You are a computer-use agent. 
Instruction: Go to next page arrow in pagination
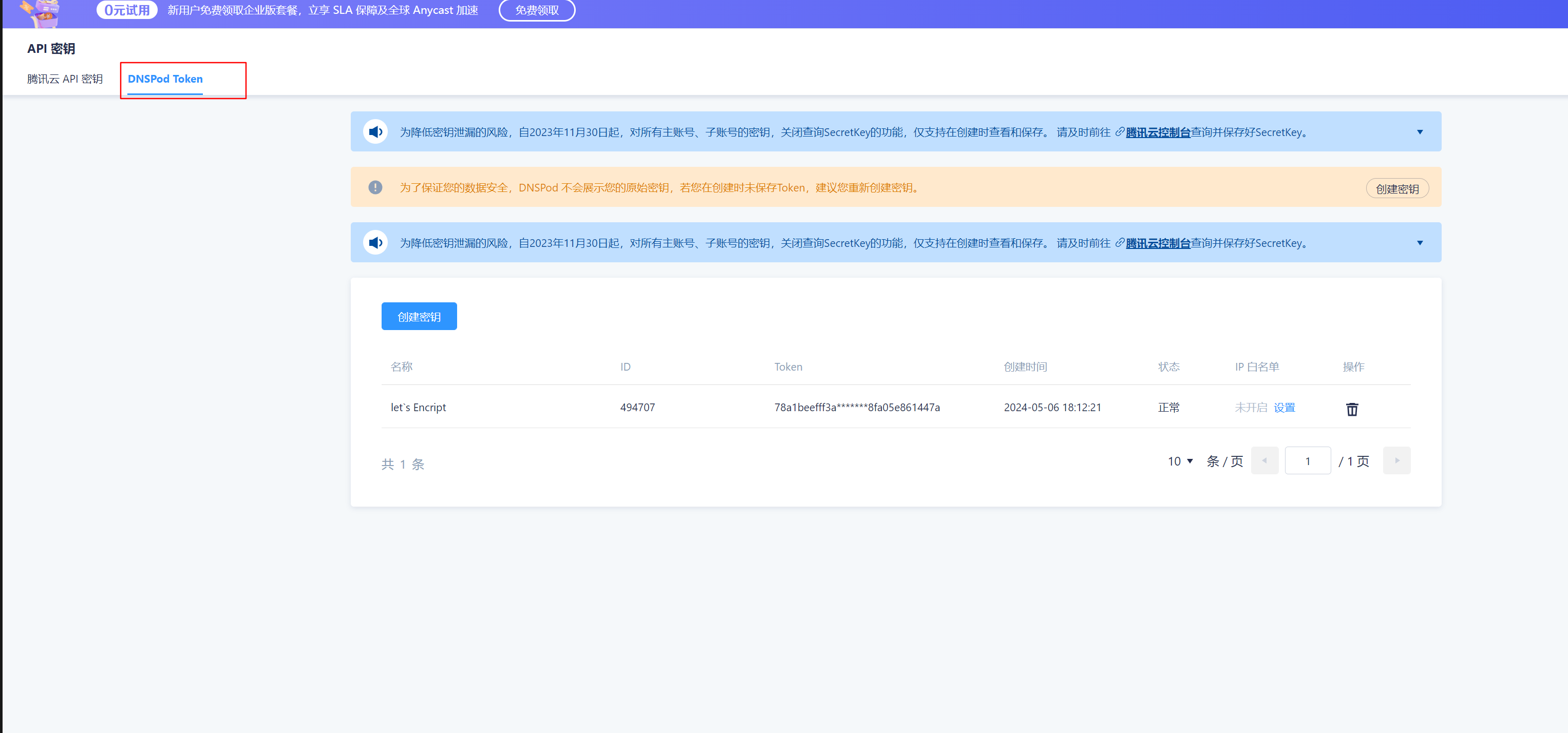click(1396, 460)
